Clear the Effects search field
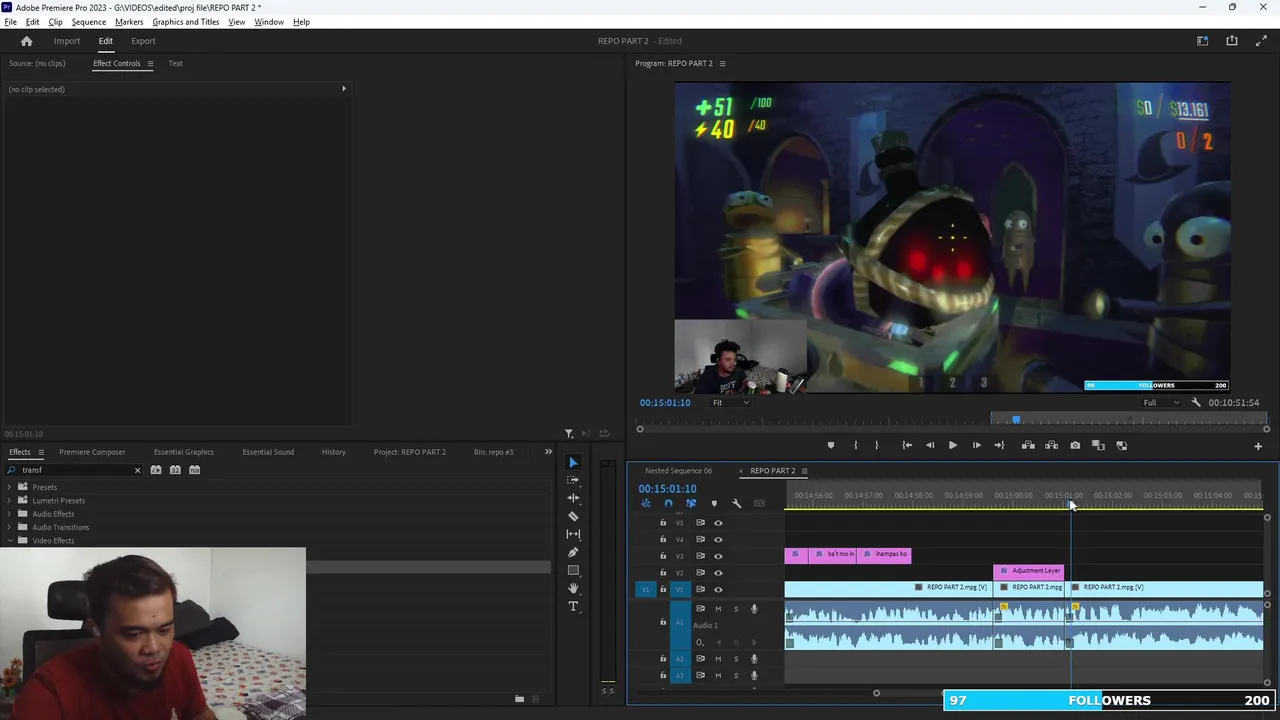The image size is (1280, 720). (x=137, y=470)
